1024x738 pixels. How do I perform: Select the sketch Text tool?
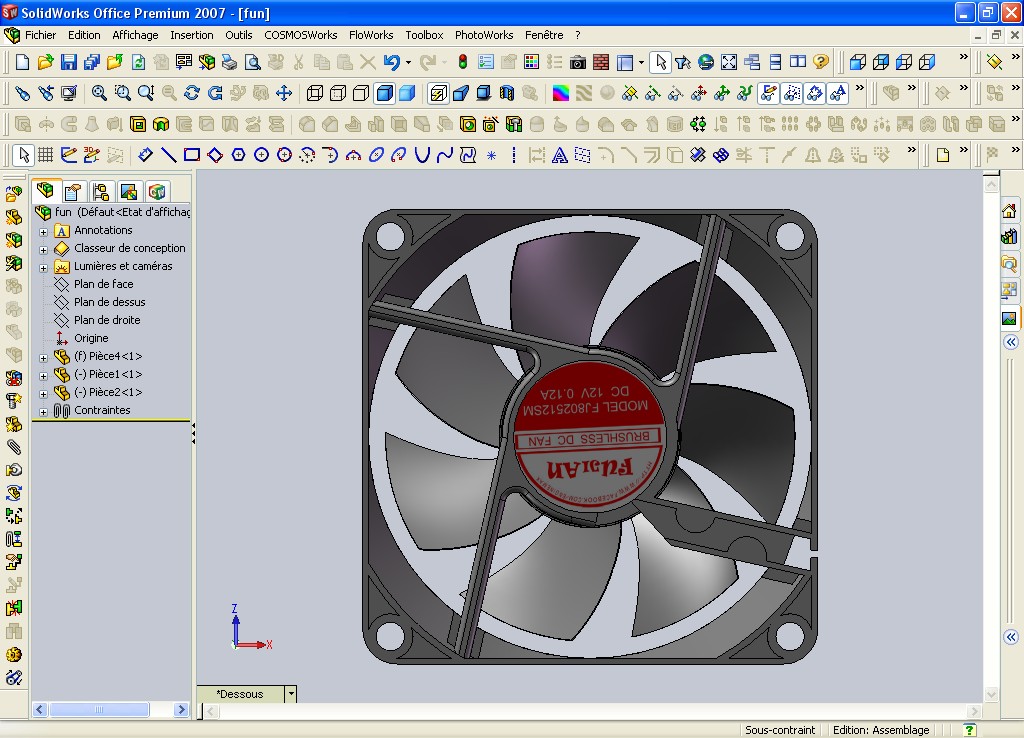(559, 155)
